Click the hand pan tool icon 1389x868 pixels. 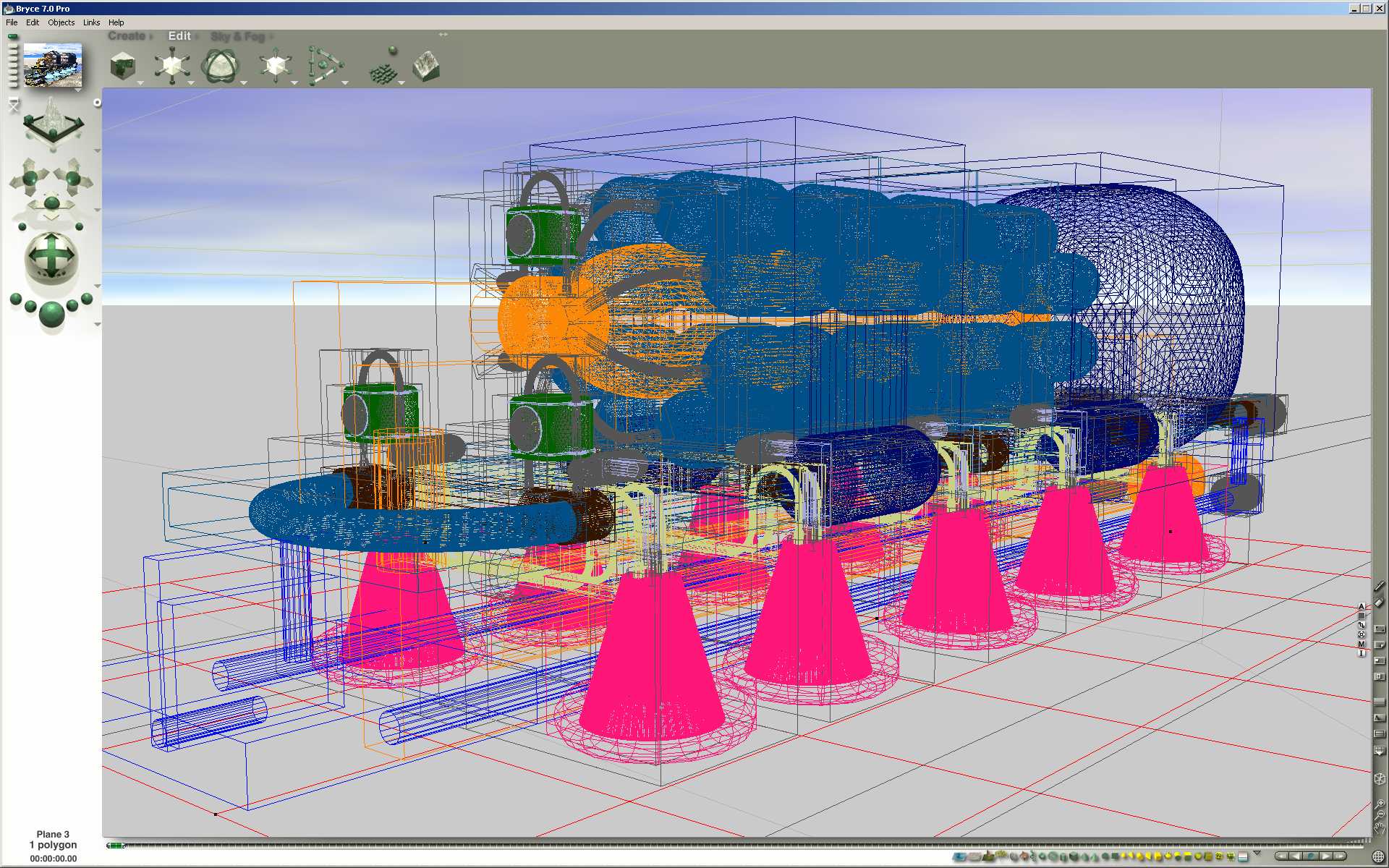(x=1380, y=828)
